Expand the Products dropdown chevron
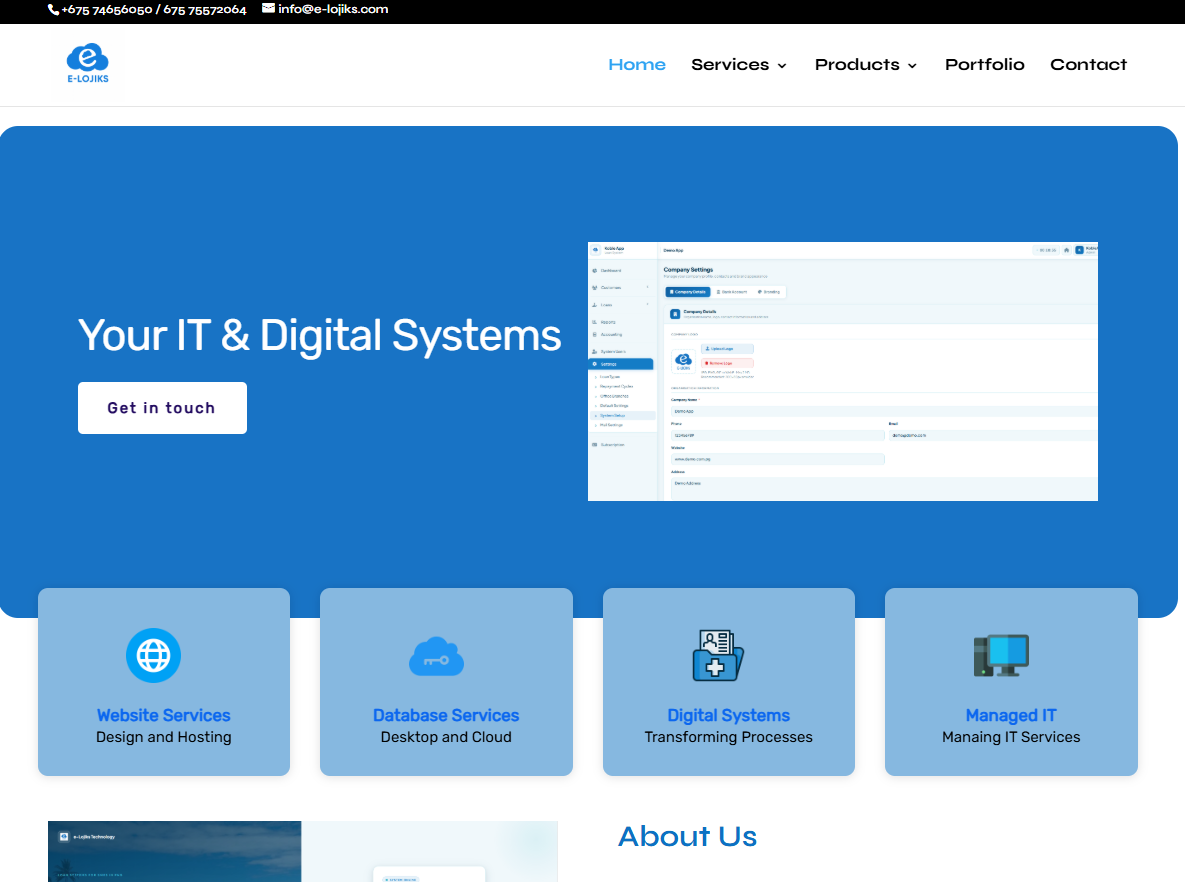The width and height of the screenshot is (1185, 882). click(x=912, y=66)
